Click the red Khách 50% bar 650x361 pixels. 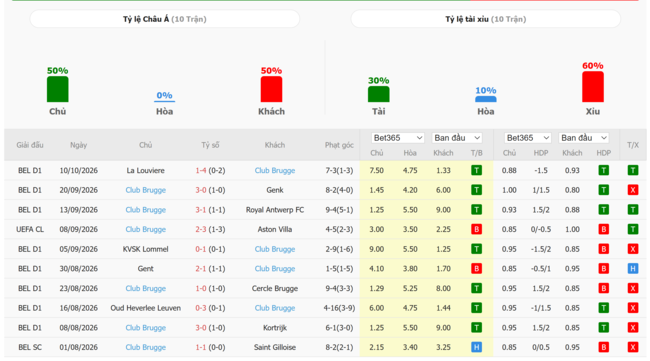pyautogui.click(x=271, y=89)
